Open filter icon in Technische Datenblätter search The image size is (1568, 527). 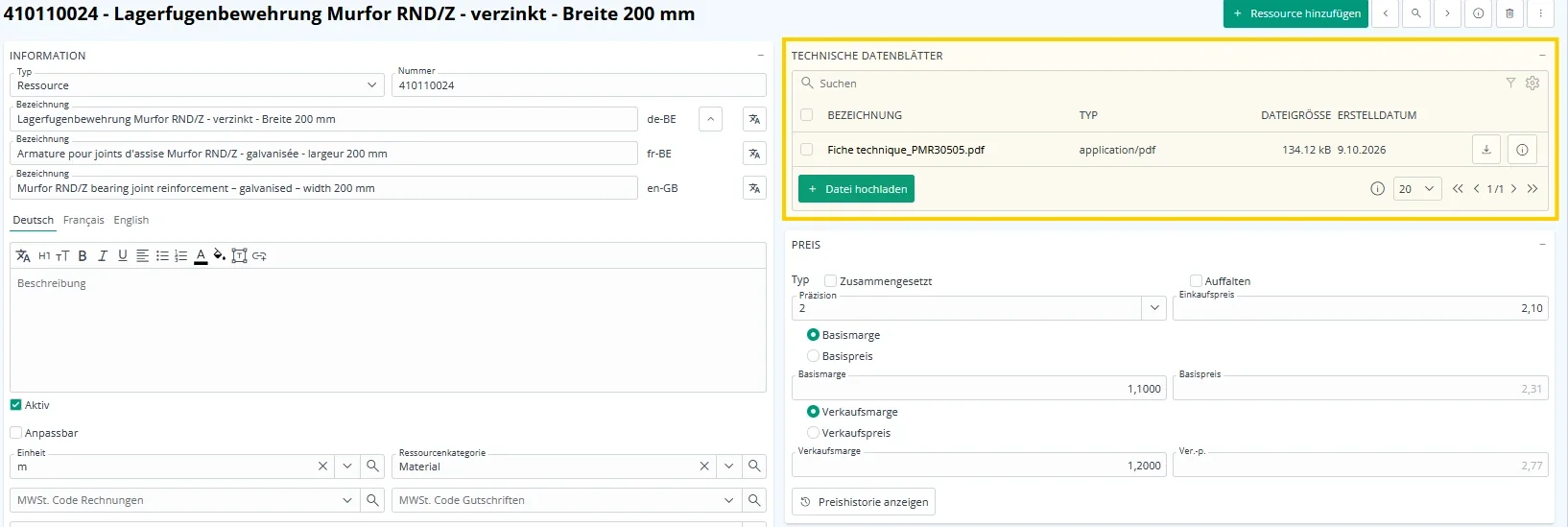pos(1510,84)
